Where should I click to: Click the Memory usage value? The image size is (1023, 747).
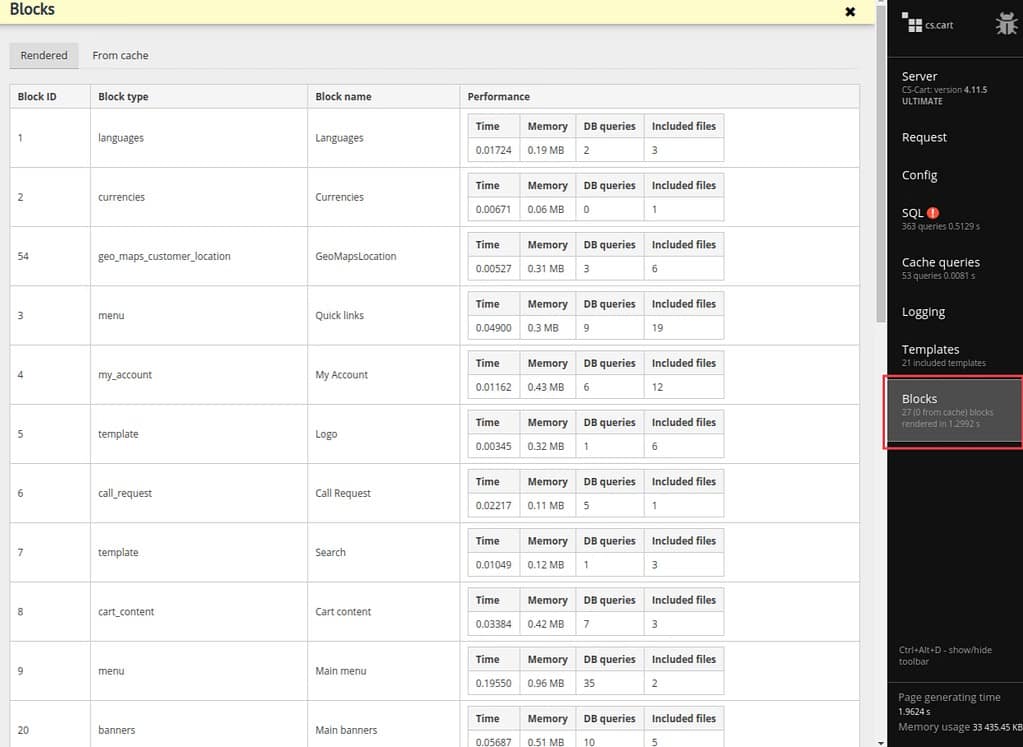(997, 727)
